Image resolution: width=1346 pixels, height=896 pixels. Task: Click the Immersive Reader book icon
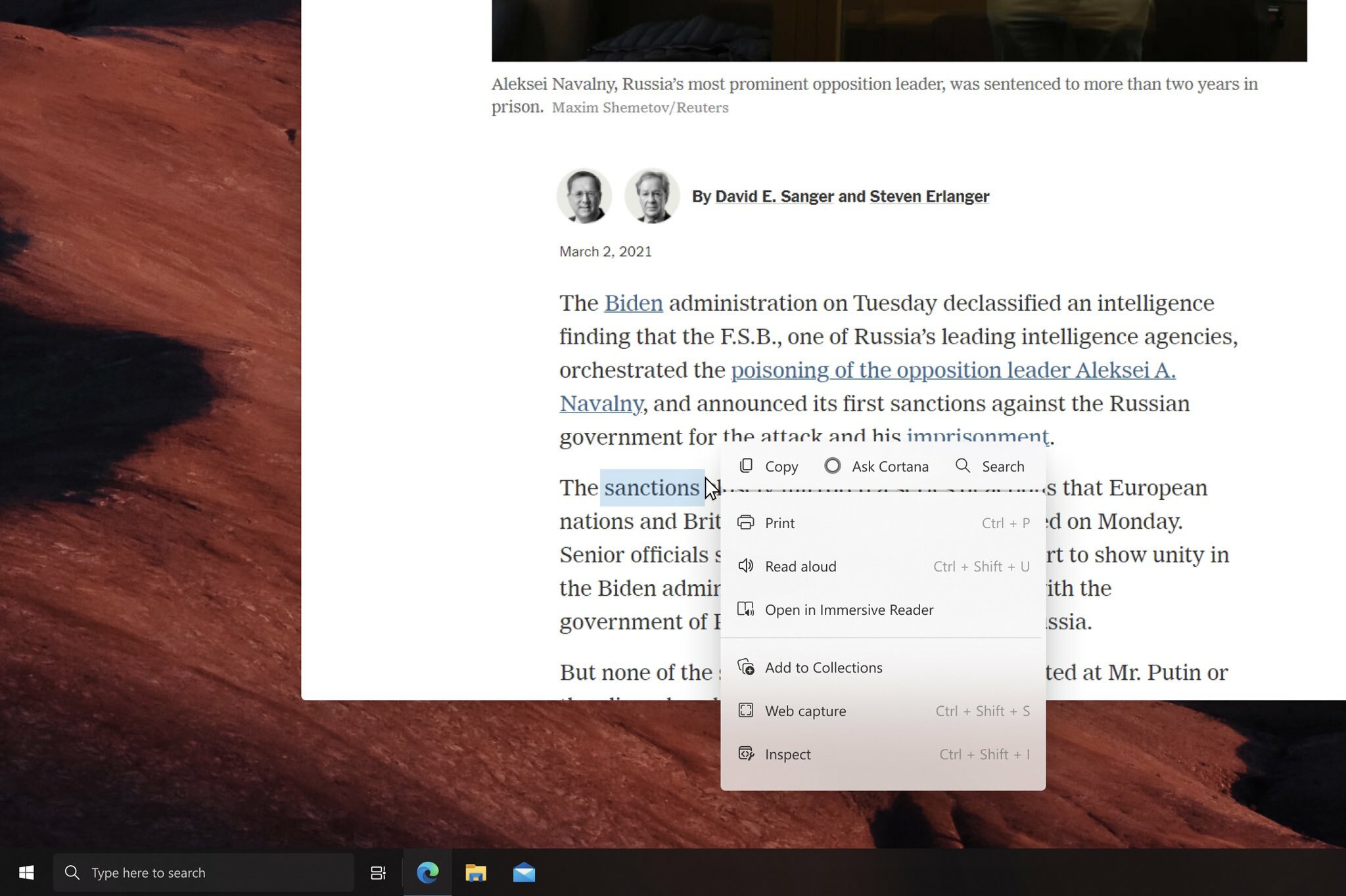pos(746,609)
